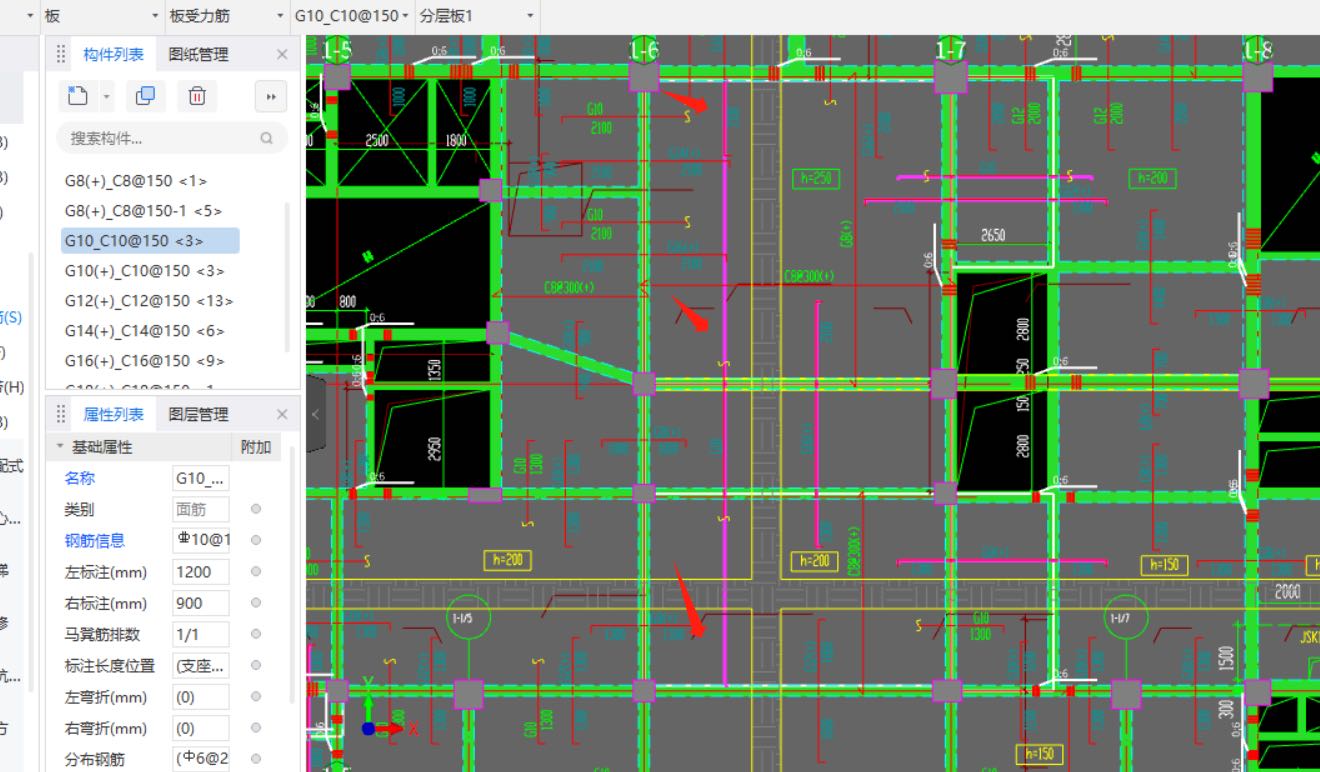Edit the 左标注 value 1200
This screenshot has width=1320, height=772.
coord(201,572)
